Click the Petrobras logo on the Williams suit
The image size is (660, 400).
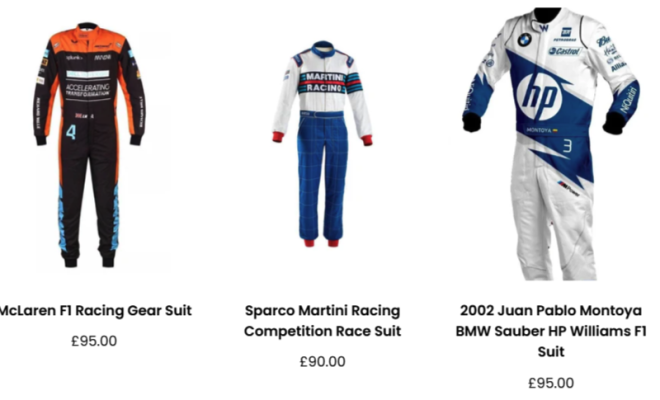(565, 35)
